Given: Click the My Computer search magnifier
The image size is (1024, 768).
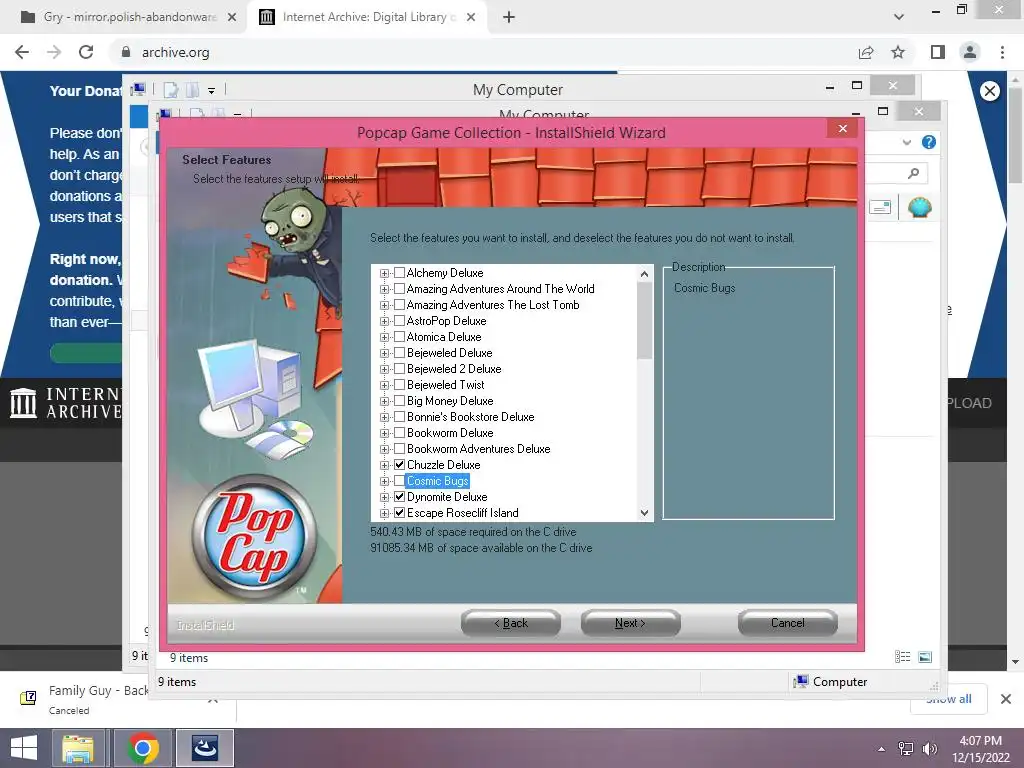Looking at the screenshot, I should pyautogui.click(x=913, y=173).
